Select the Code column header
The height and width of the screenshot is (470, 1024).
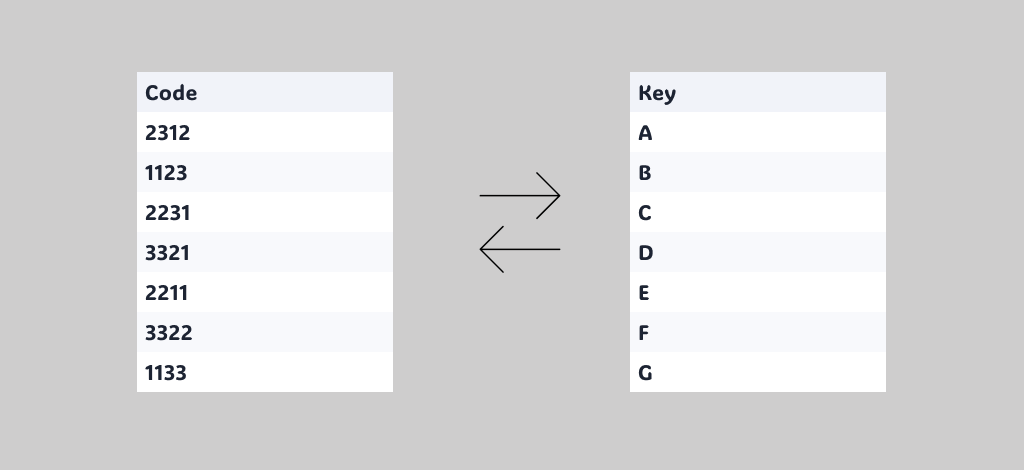[x=264, y=92]
